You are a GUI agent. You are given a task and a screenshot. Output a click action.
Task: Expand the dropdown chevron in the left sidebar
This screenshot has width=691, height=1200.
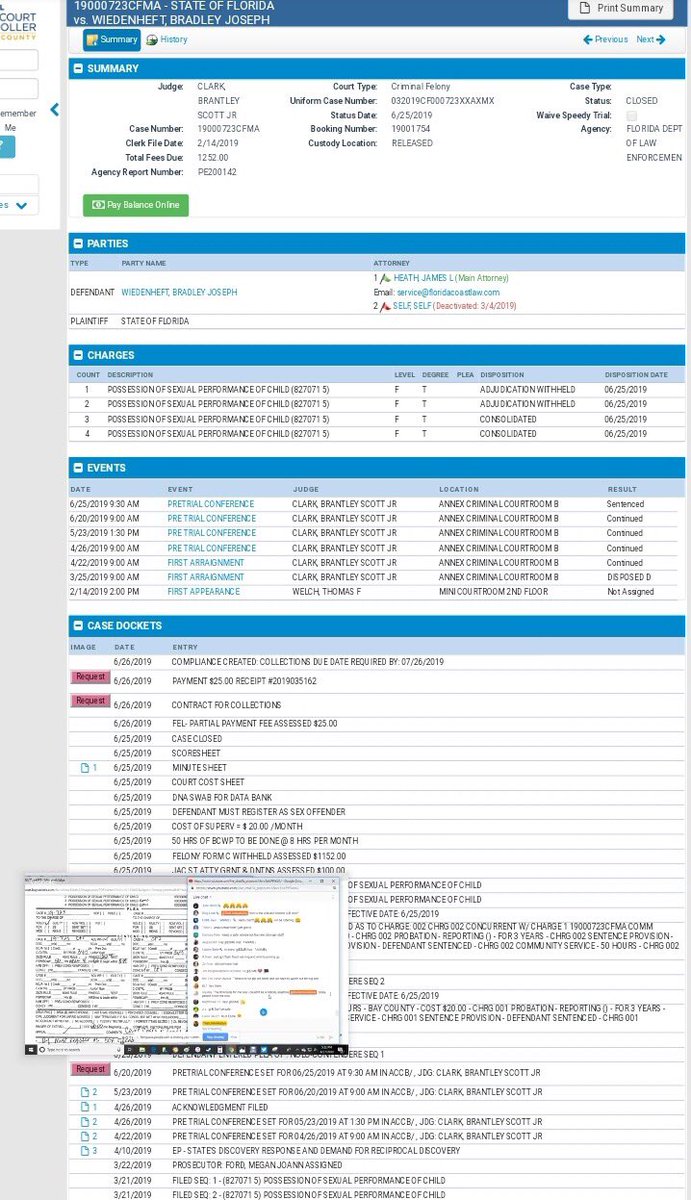click(x=21, y=205)
